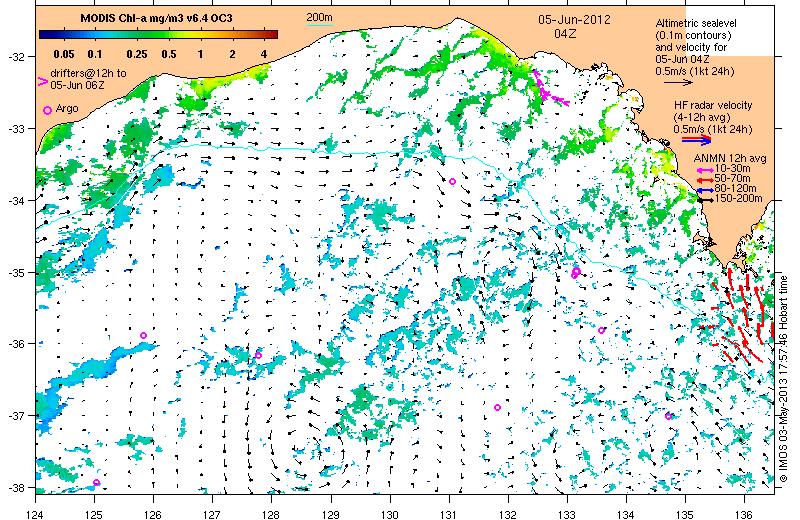Click the '0.05' colour bar value
The image size is (800, 520).
click(64, 54)
